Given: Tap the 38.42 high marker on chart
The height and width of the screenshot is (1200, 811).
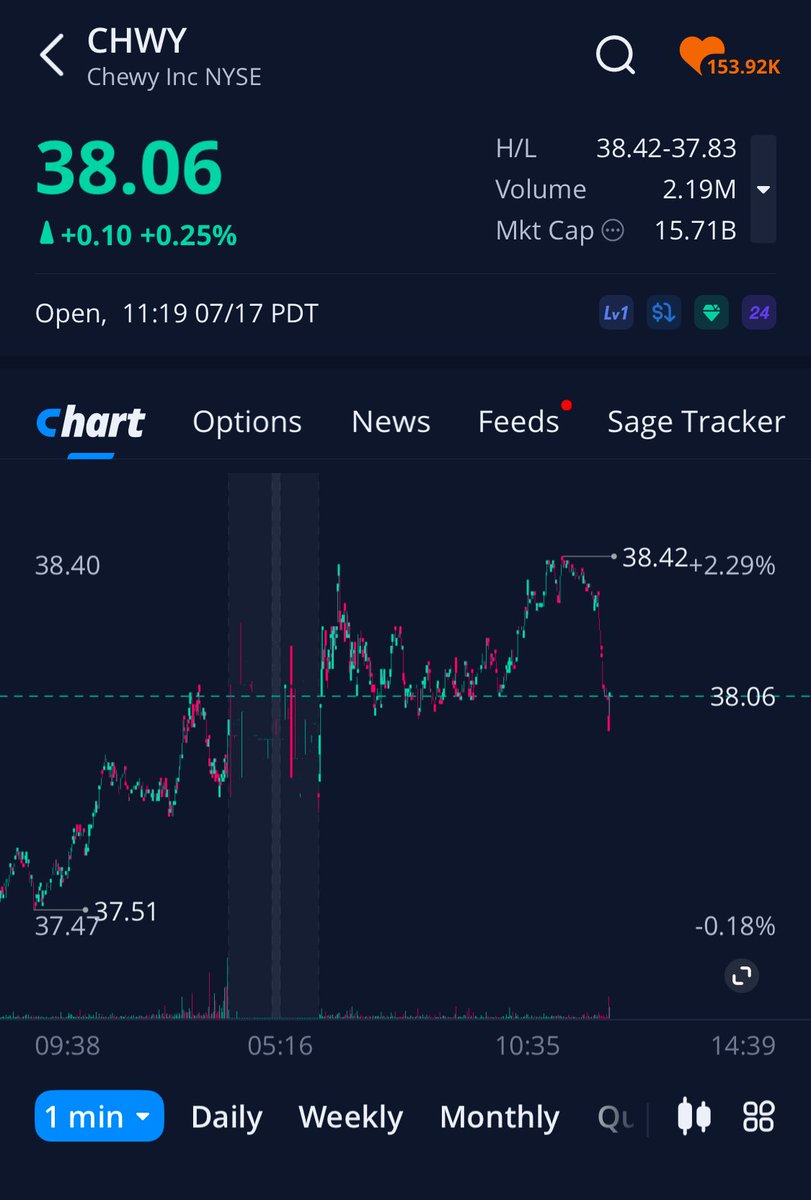Looking at the screenshot, I should pos(654,557).
